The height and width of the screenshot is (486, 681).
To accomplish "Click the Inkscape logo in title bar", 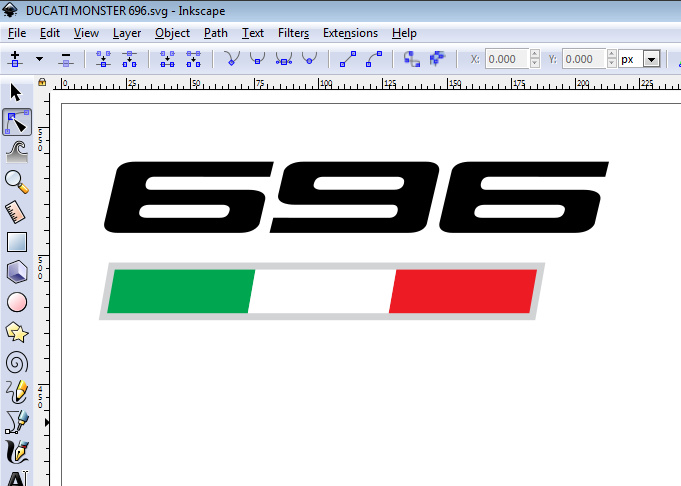I will (x=10, y=10).
